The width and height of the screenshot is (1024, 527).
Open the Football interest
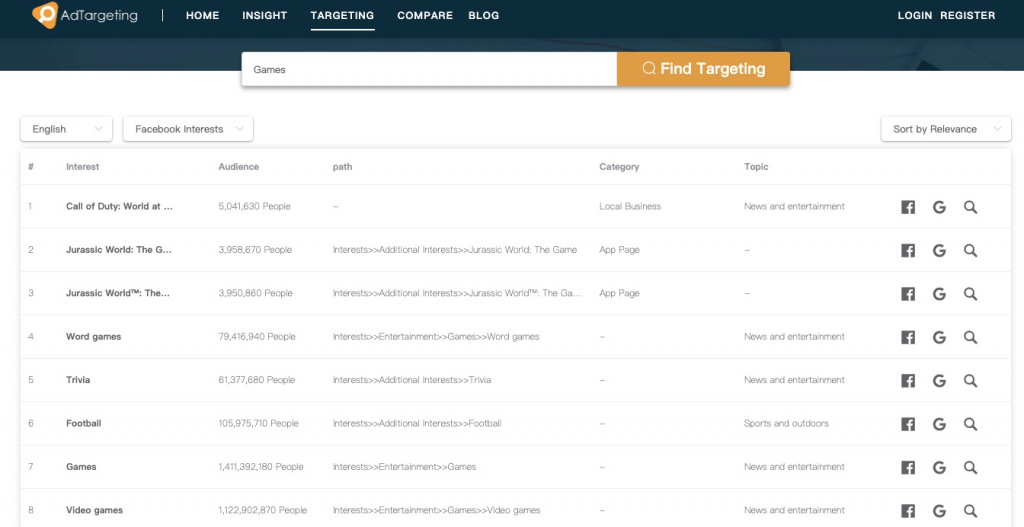(x=84, y=423)
